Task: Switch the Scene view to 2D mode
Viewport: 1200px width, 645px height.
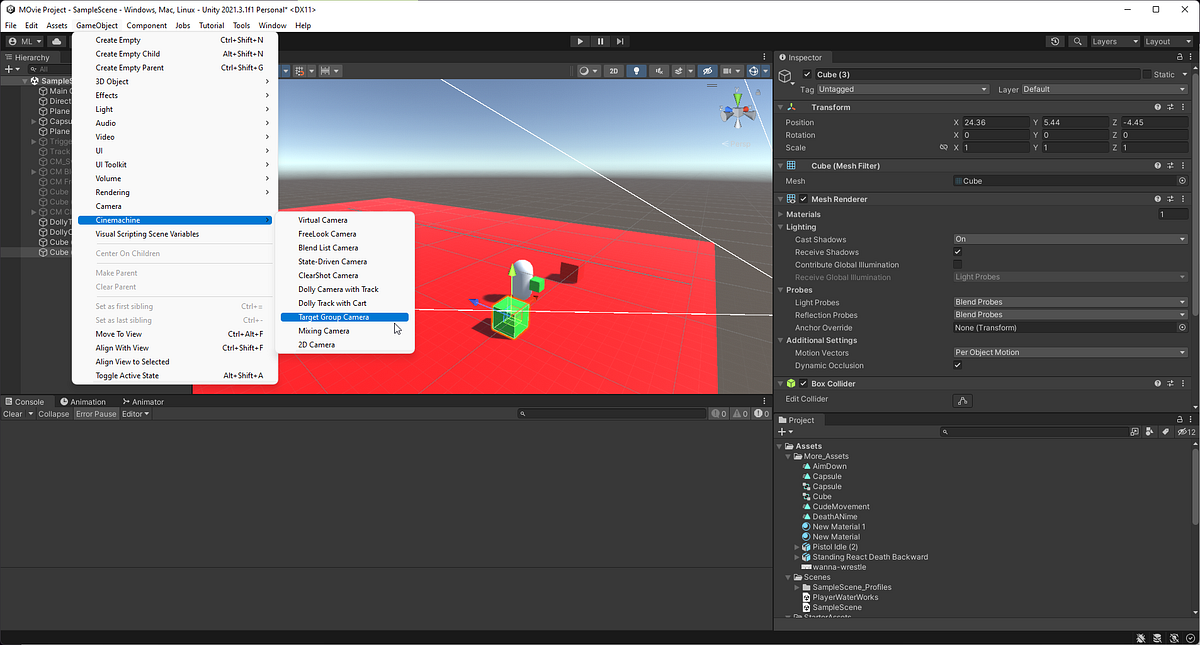Action: tap(613, 70)
